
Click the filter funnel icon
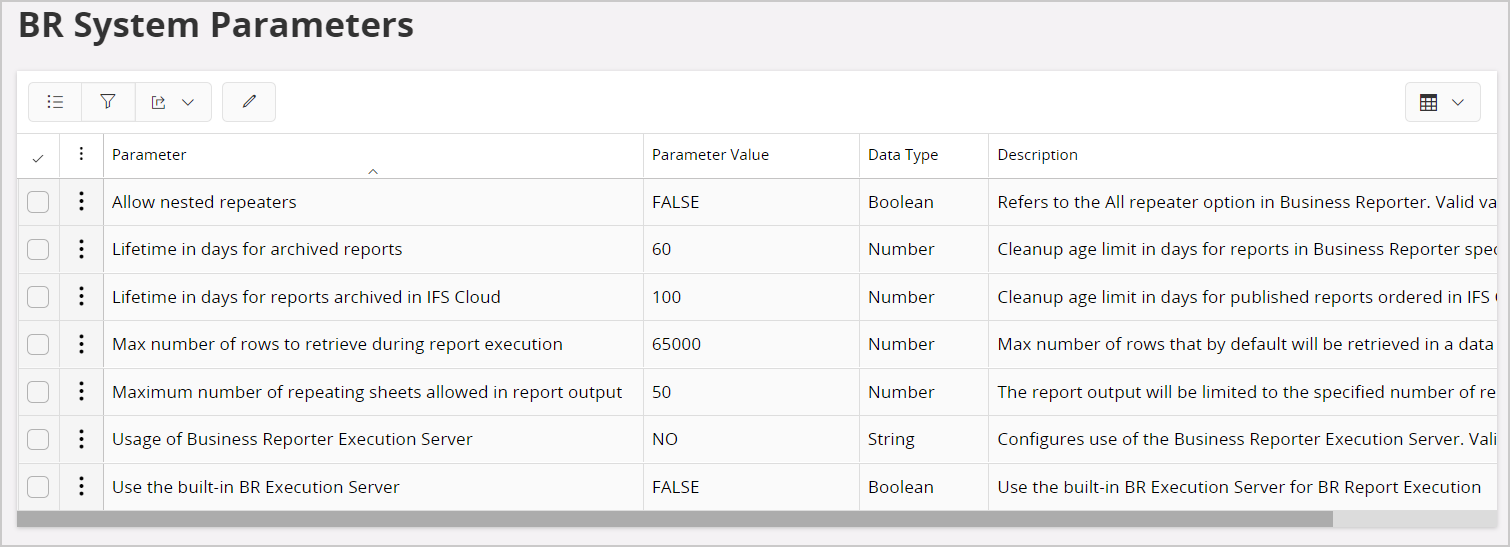click(x=108, y=102)
